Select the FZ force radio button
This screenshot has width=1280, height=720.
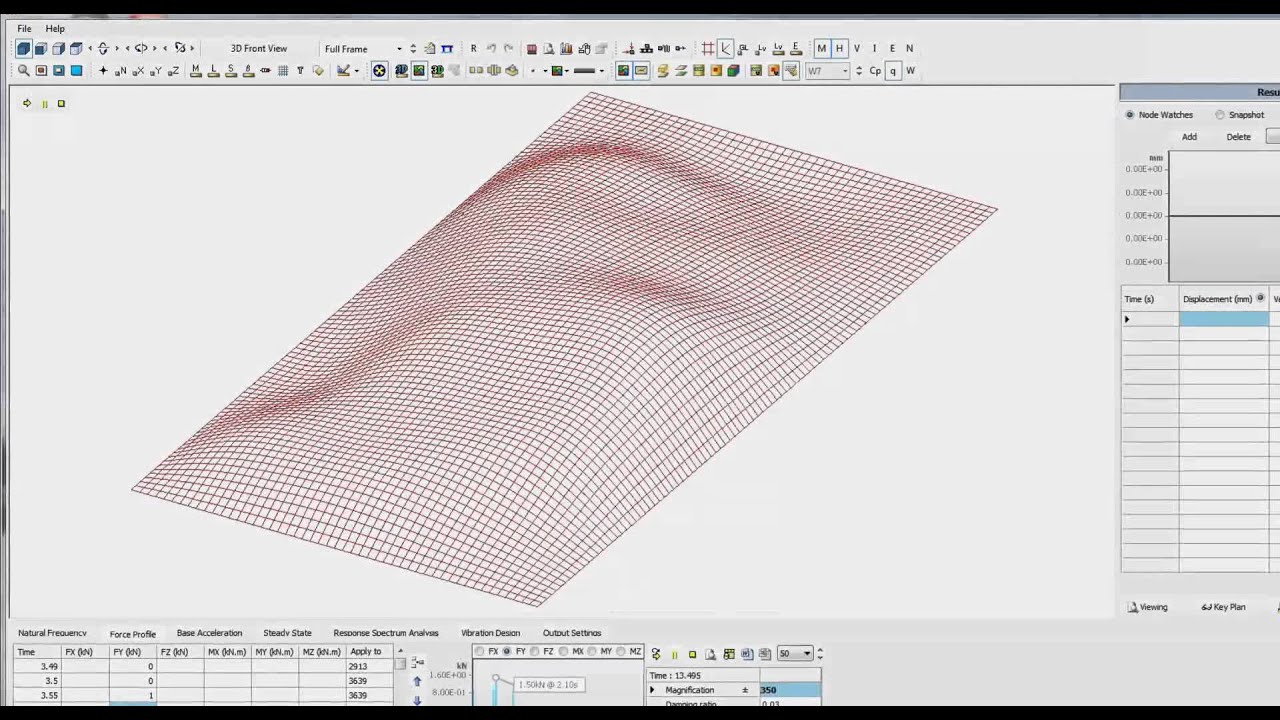tap(535, 652)
